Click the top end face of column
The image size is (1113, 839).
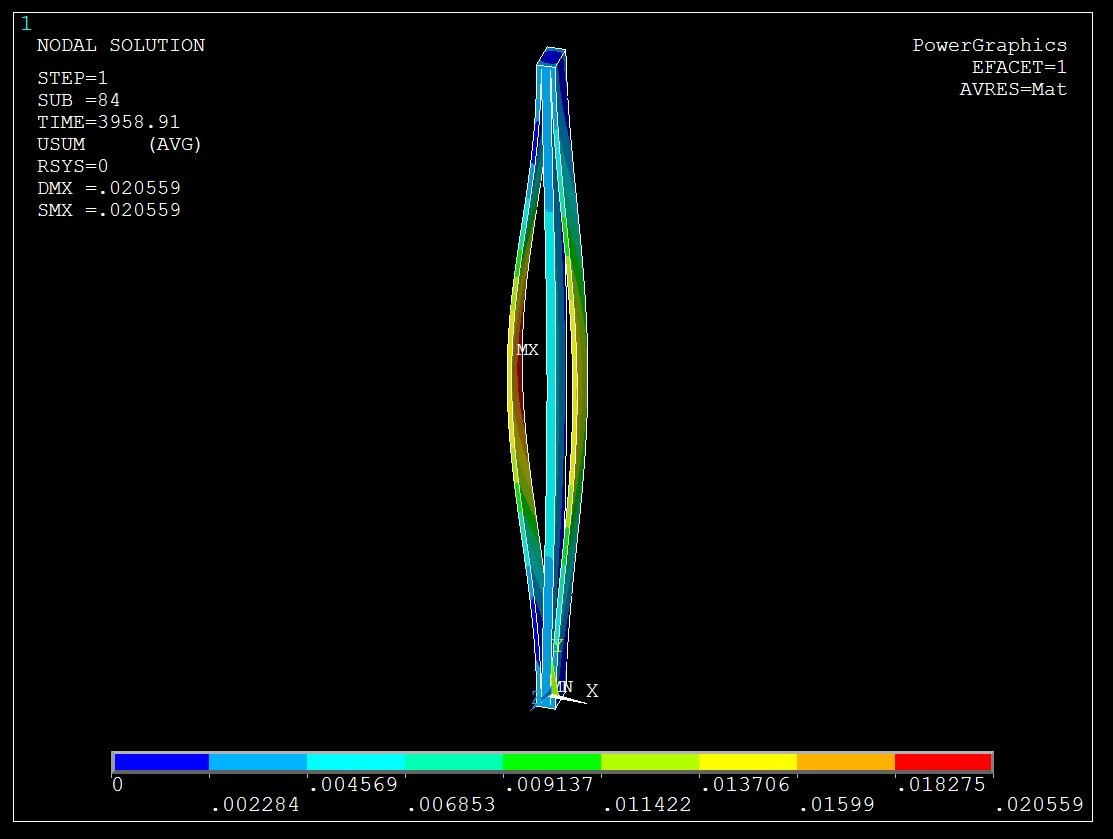coord(551,57)
